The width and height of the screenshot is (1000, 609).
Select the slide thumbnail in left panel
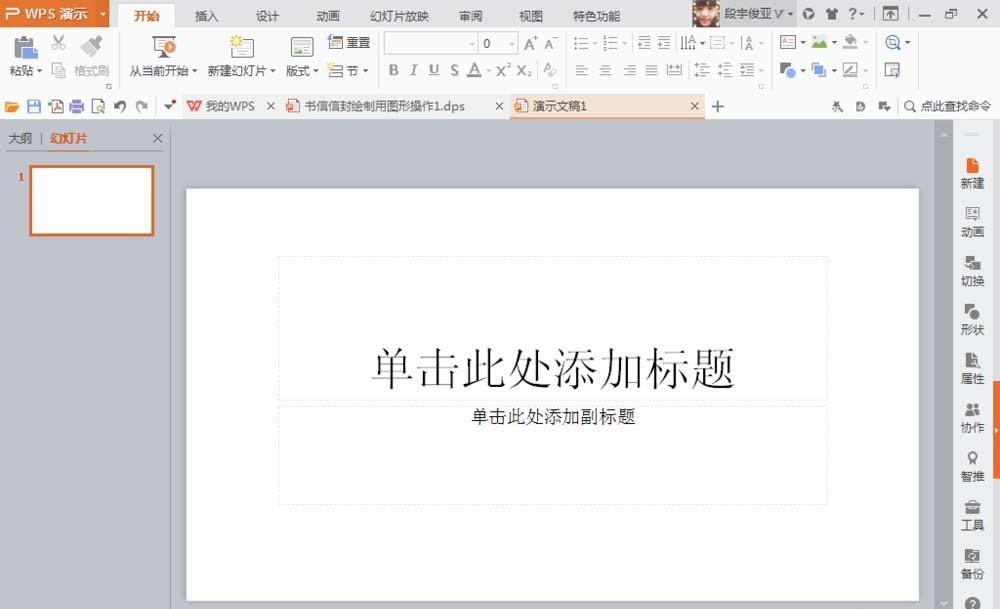click(91, 200)
